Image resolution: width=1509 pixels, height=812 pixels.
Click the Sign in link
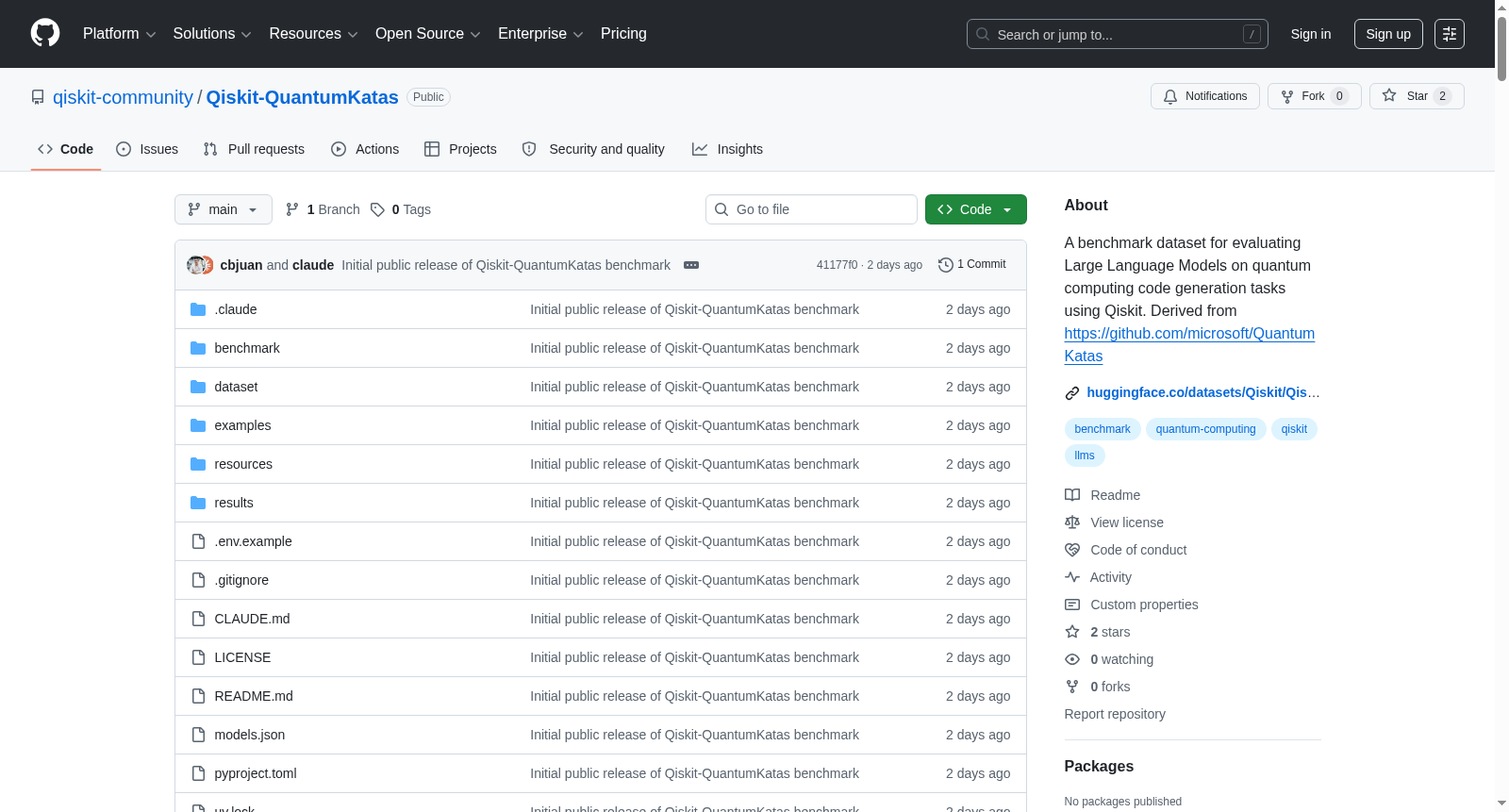click(1311, 34)
